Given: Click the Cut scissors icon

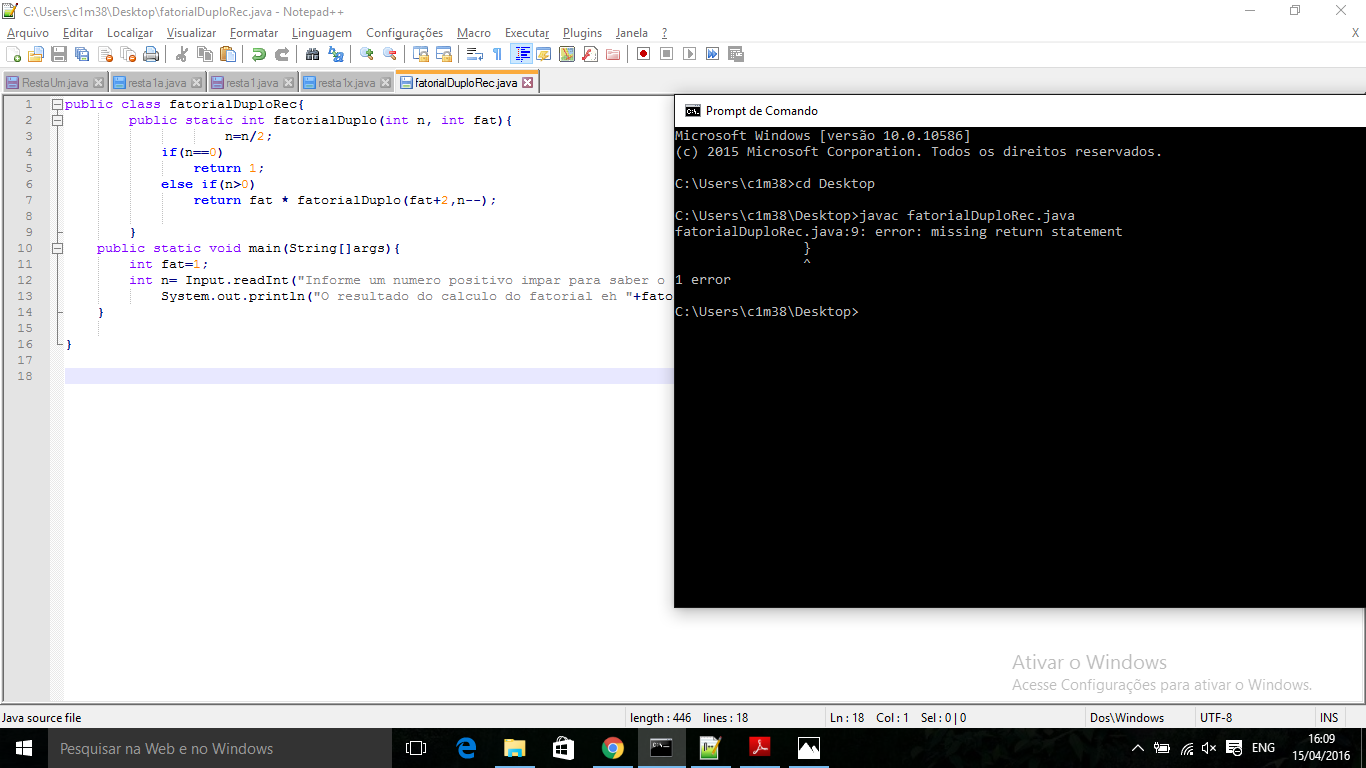Looking at the screenshot, I should tap(182, 54).
